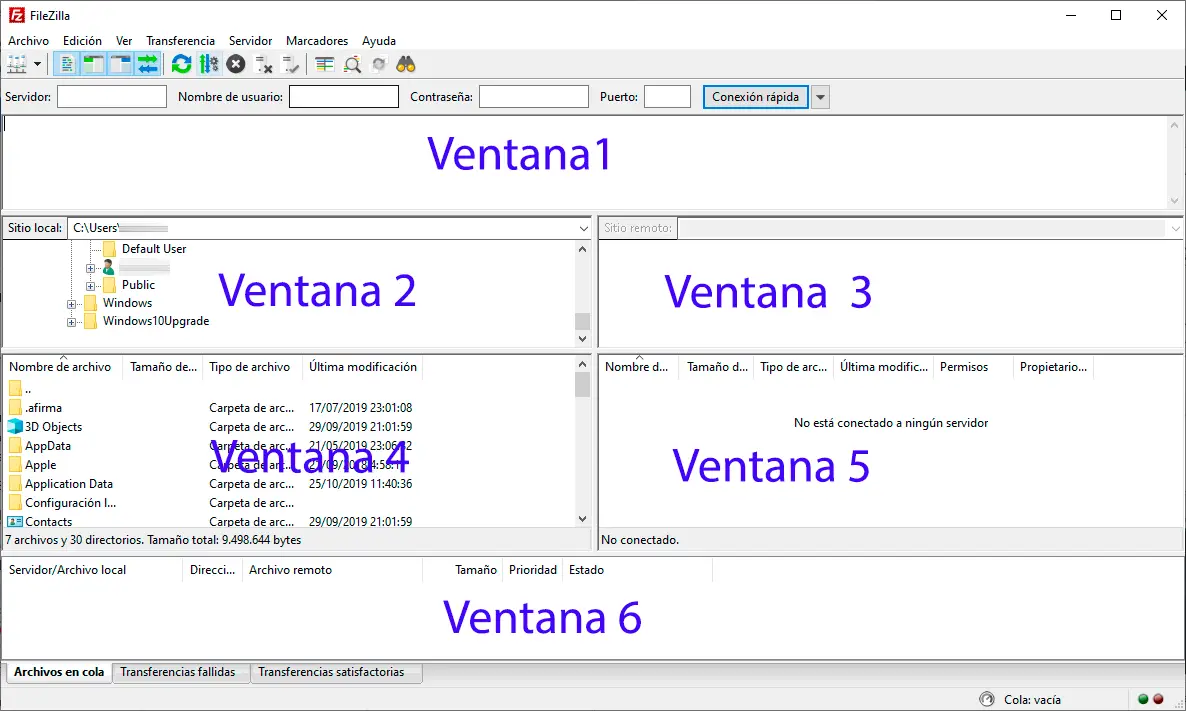Image resolution: width=1186 pixels, height=711 pixels.
Task: Sort queue by Estado column
Action: coord(586,570)
